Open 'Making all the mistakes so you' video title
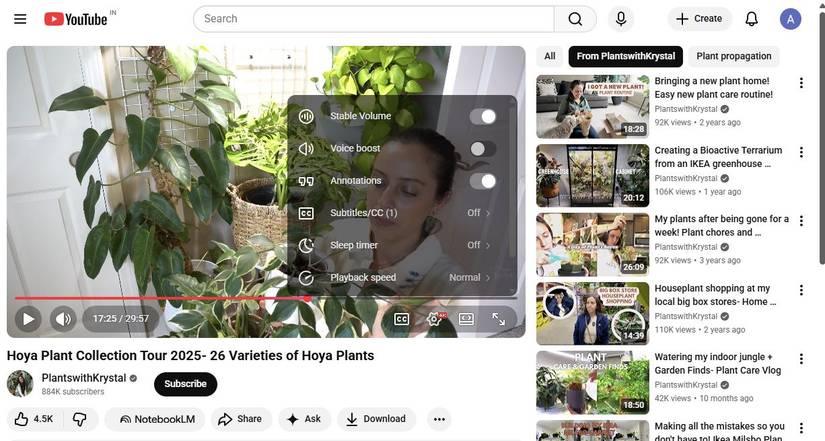This screenshot has height=441, width=825. point(719,431)
